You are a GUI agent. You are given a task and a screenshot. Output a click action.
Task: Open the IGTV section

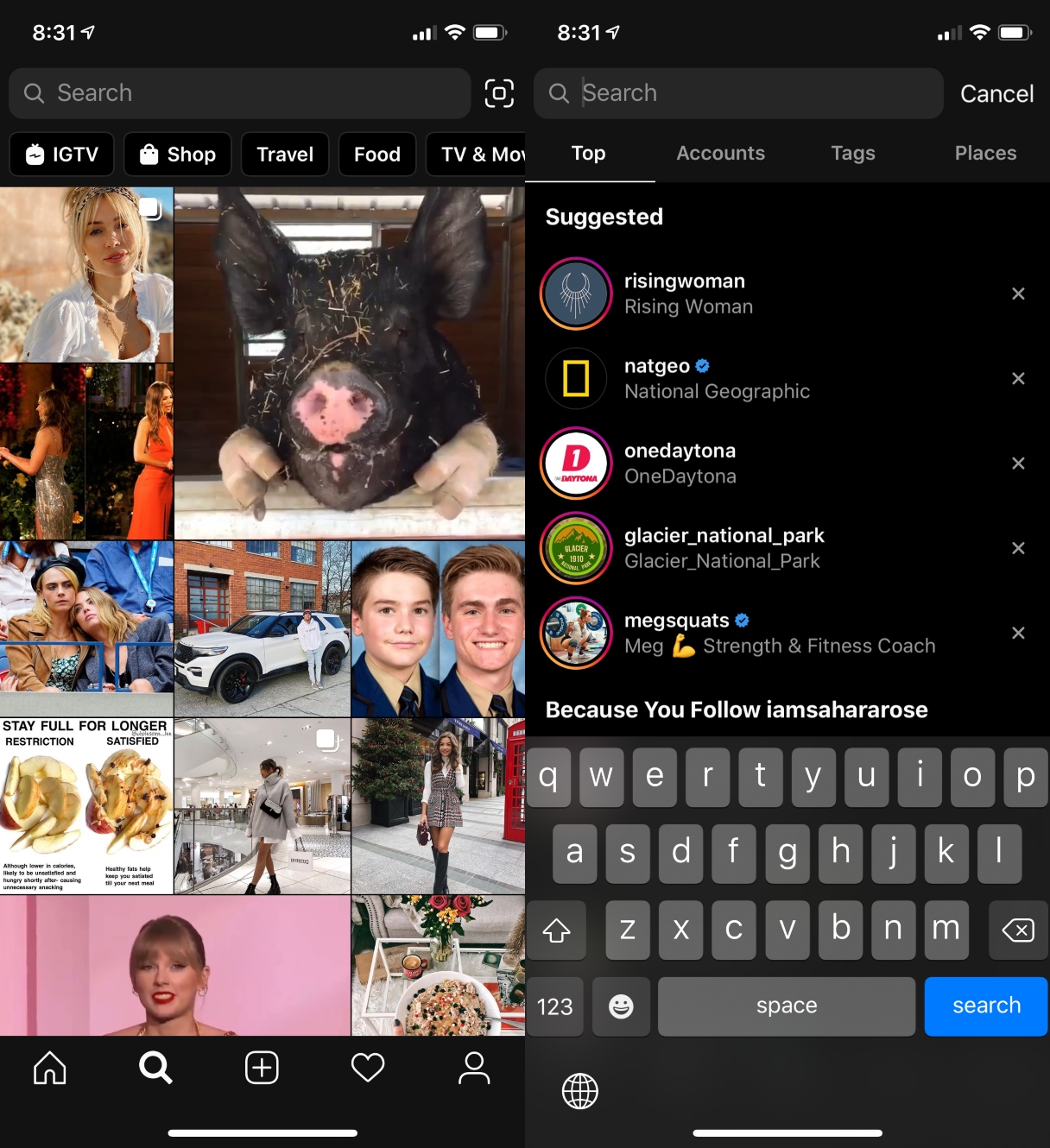[x=60, y=155]
